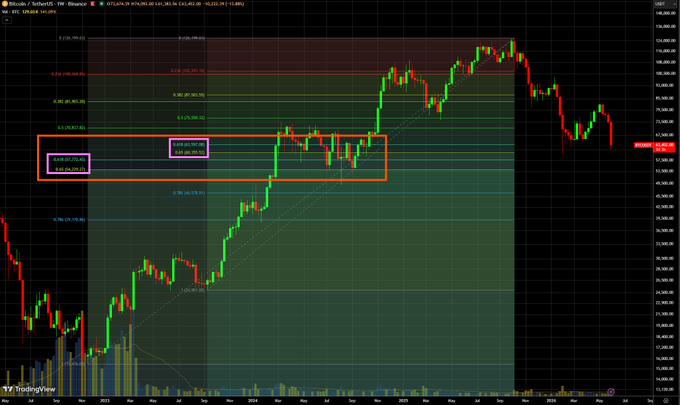Collapse the indicator legend with the chevron
The width and height of the screenshot is (680, 405).
7,20
